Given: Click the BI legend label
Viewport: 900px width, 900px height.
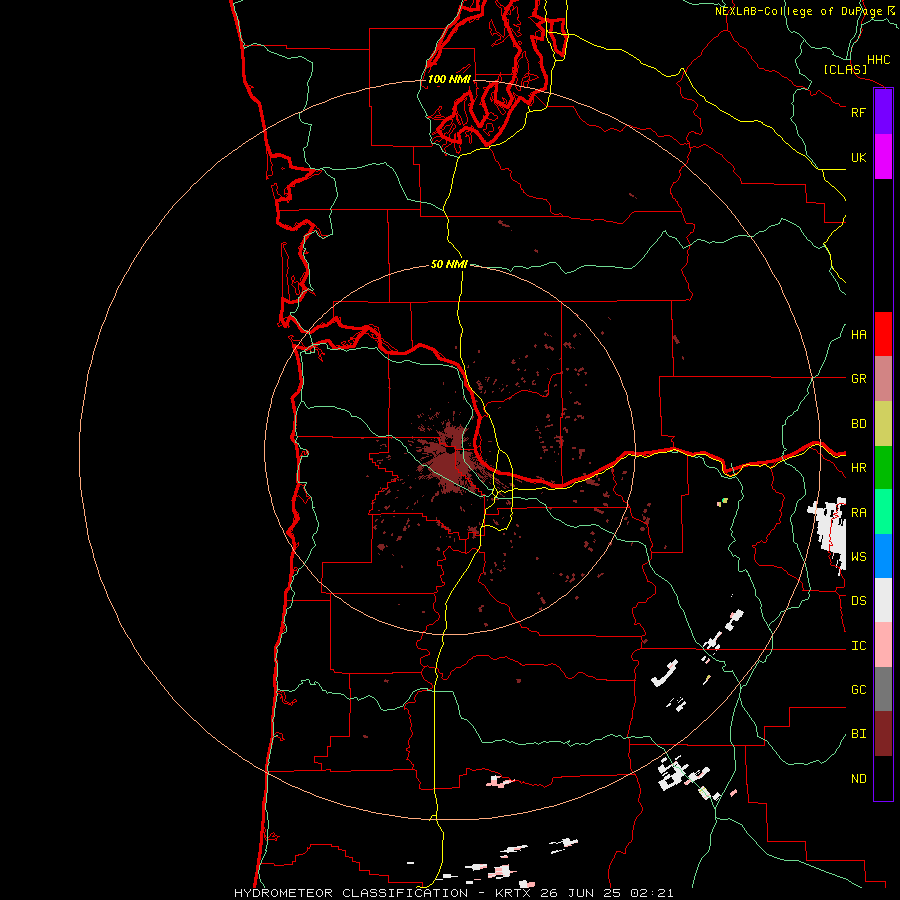Looking at the screenshot, I should tap(858, 734).
